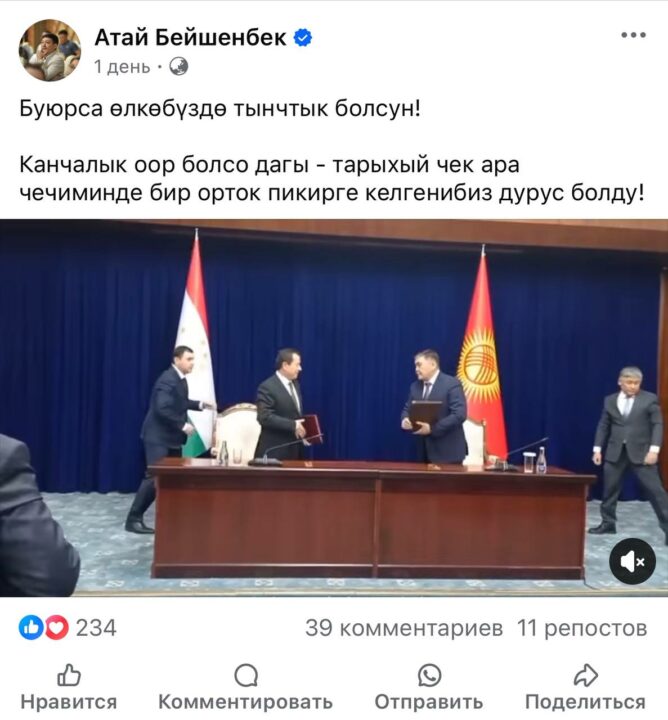This screenshot has height=720, width=668.
Task: Open Атай Бейшенбек profile picture
Action: (50, 50)
